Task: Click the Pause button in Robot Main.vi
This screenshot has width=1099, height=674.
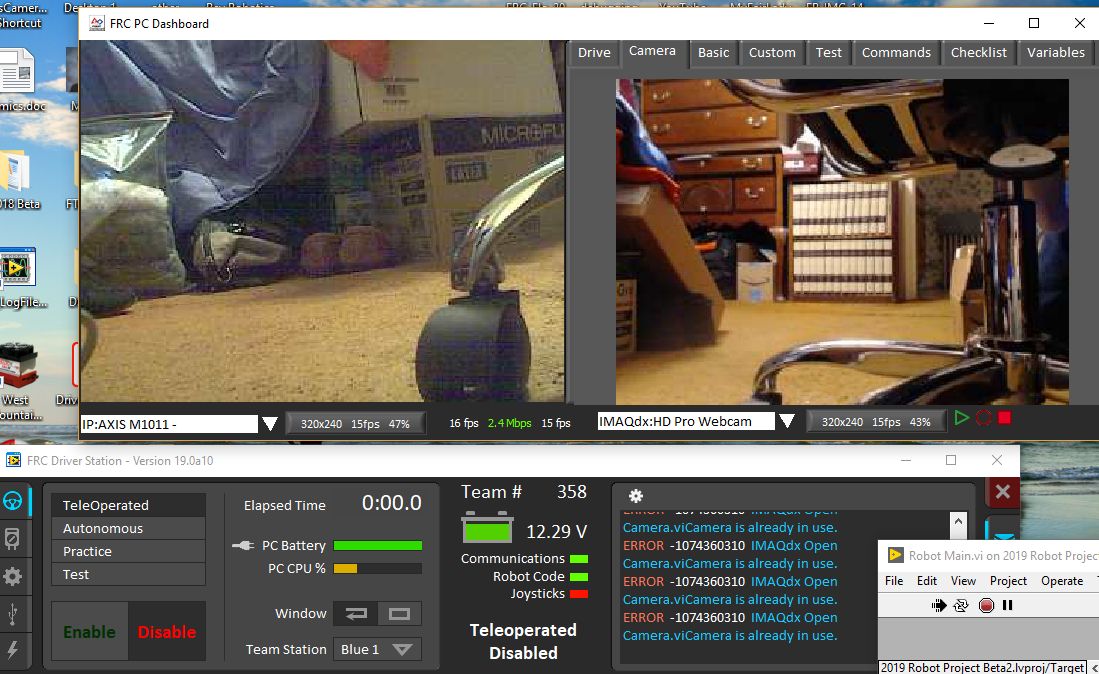Action: pyautogui.click(x=1008, y=605)
